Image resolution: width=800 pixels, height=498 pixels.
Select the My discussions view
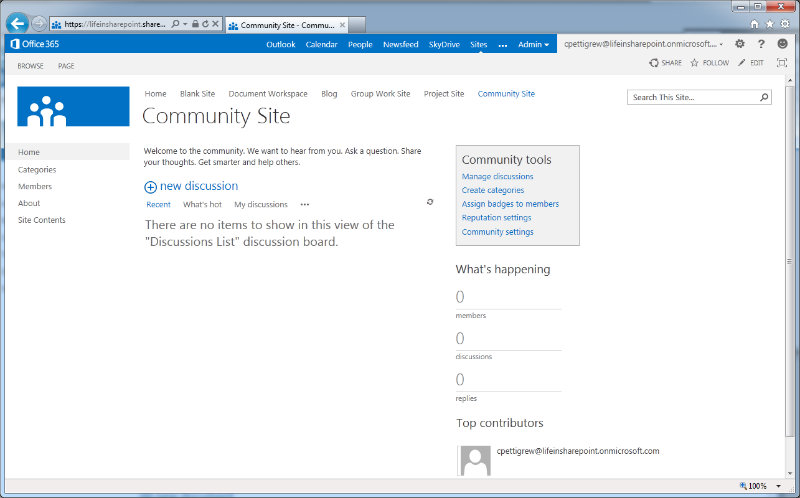(x=261, y=205)
